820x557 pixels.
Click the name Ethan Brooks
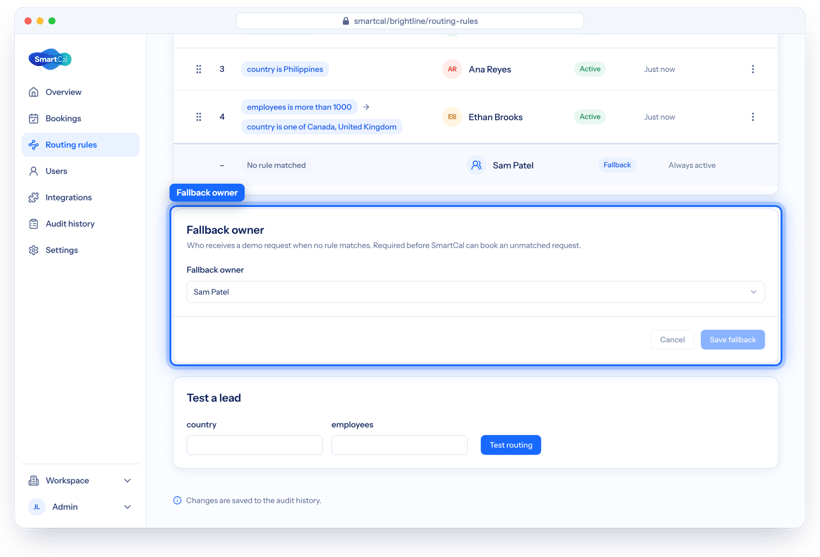[496, 117]
